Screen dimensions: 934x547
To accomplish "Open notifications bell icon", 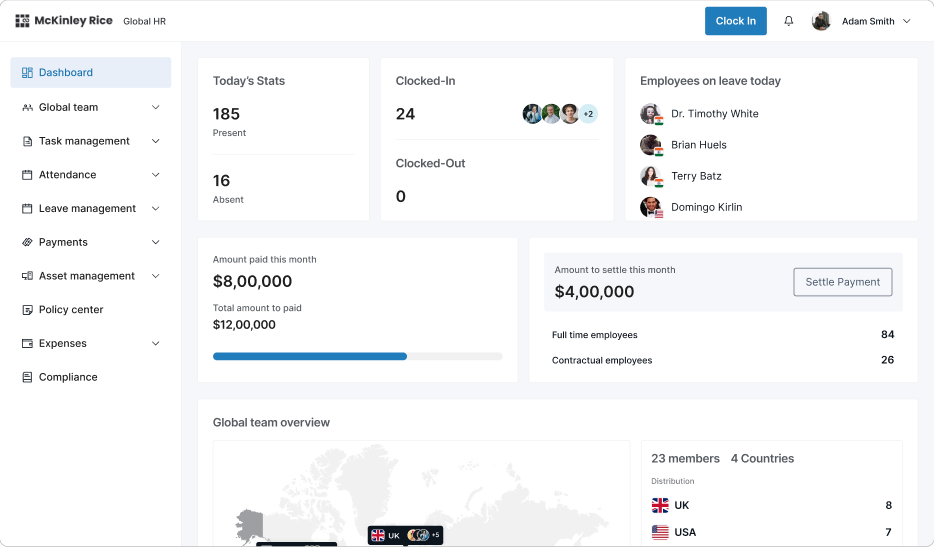I will [x=789, y=21].
